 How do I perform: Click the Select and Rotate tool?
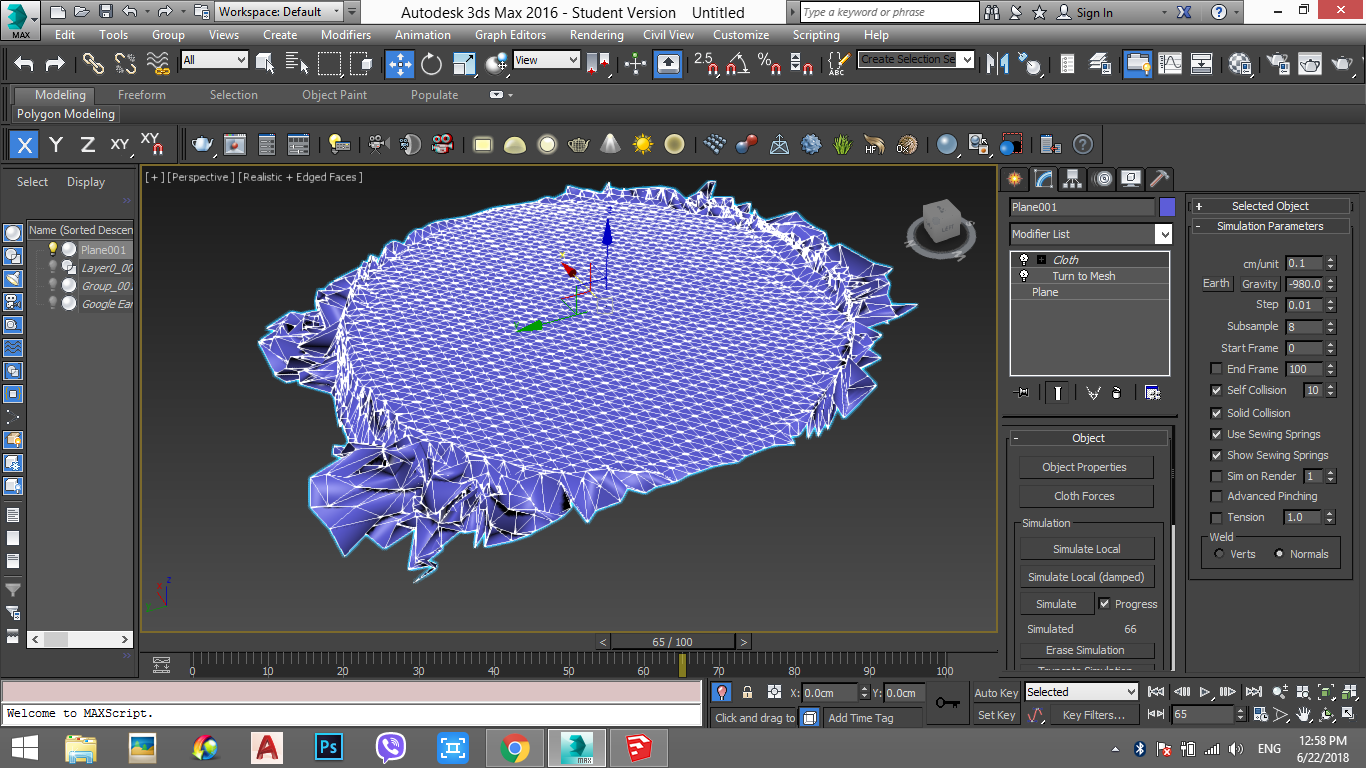pyautogui.click(x=431, y=64)
